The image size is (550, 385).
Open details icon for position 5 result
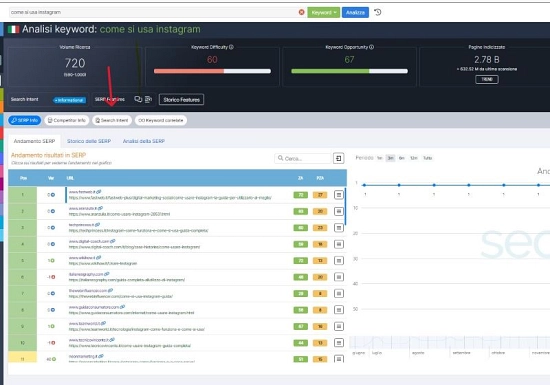(x=338, y=261)
